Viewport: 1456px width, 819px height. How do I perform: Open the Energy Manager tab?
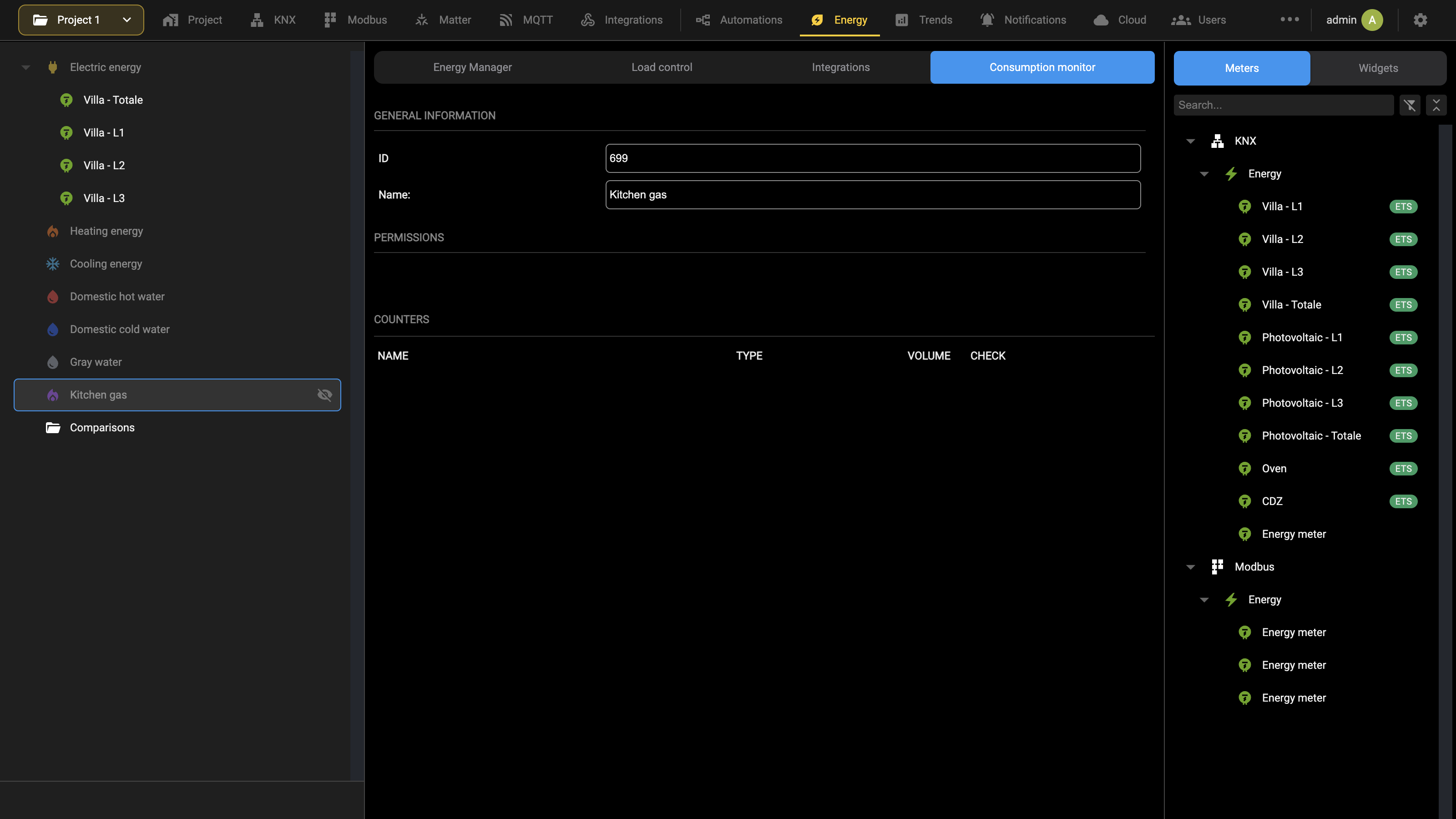point(473,67)
